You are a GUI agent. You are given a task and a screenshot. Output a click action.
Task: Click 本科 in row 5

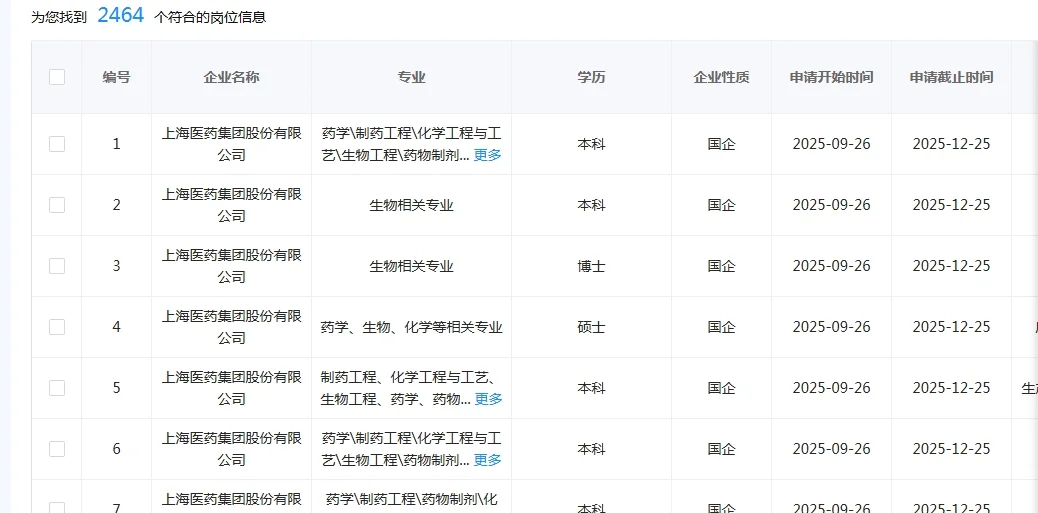(x=591, y=388)
